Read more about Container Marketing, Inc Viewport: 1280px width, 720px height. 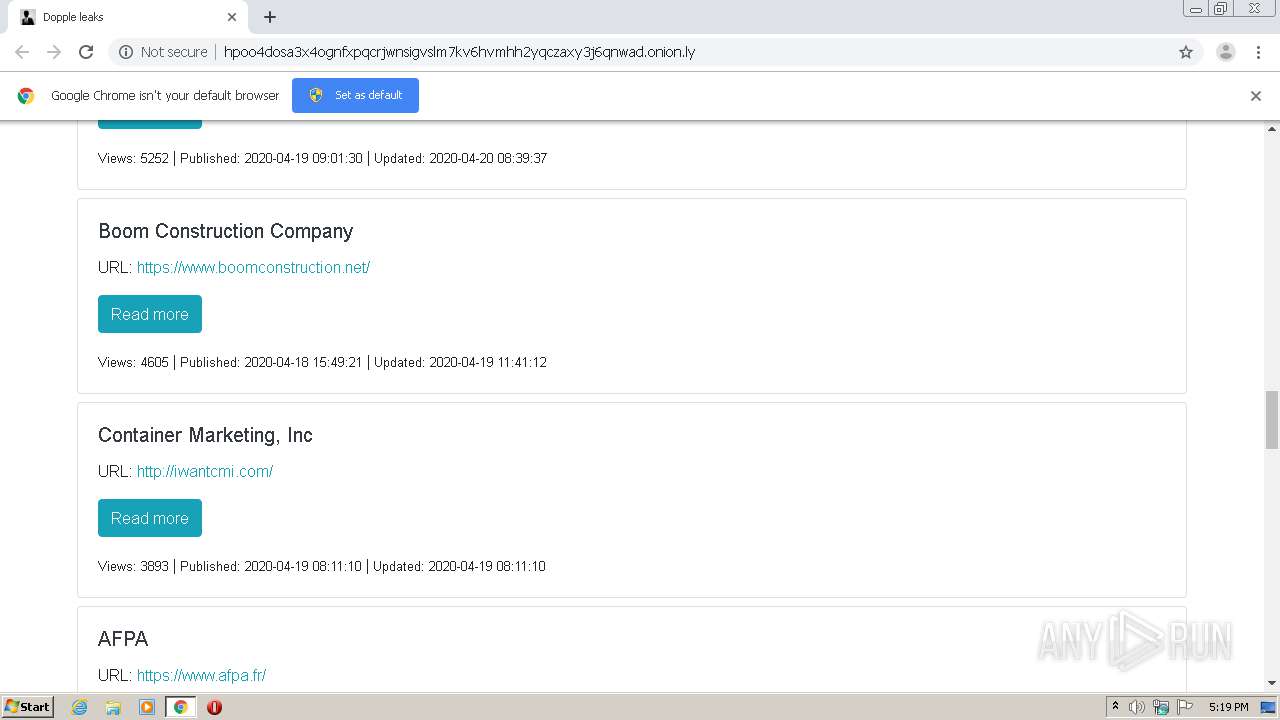[x=150, y=518]
